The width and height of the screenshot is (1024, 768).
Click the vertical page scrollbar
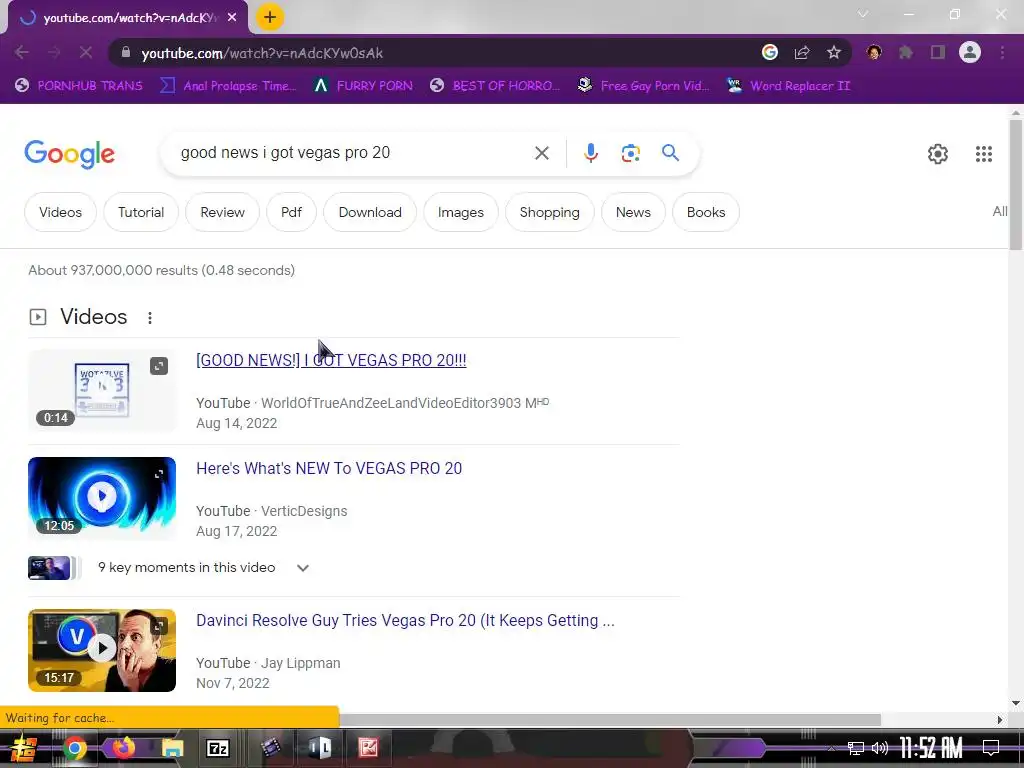click(x=1016, y=184)
